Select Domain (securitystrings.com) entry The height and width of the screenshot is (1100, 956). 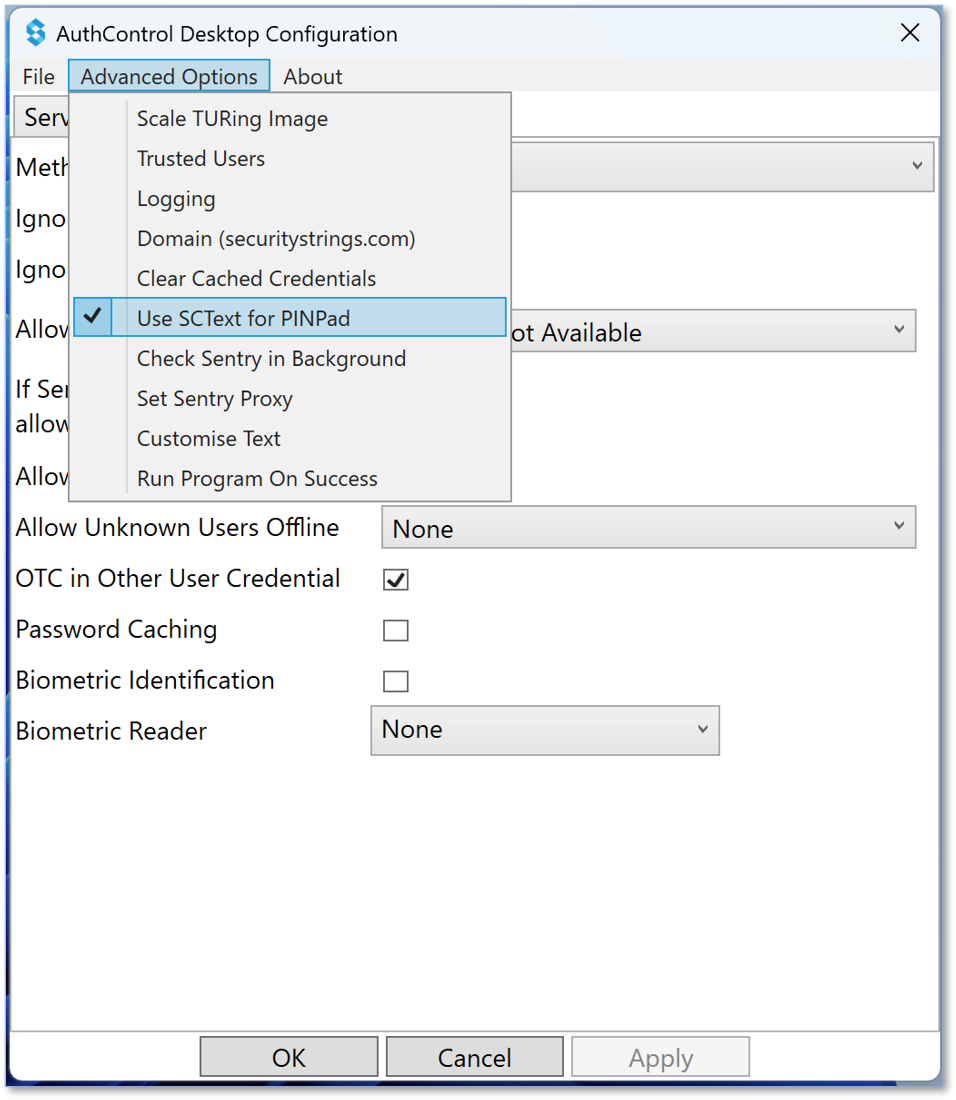(290, 239)
